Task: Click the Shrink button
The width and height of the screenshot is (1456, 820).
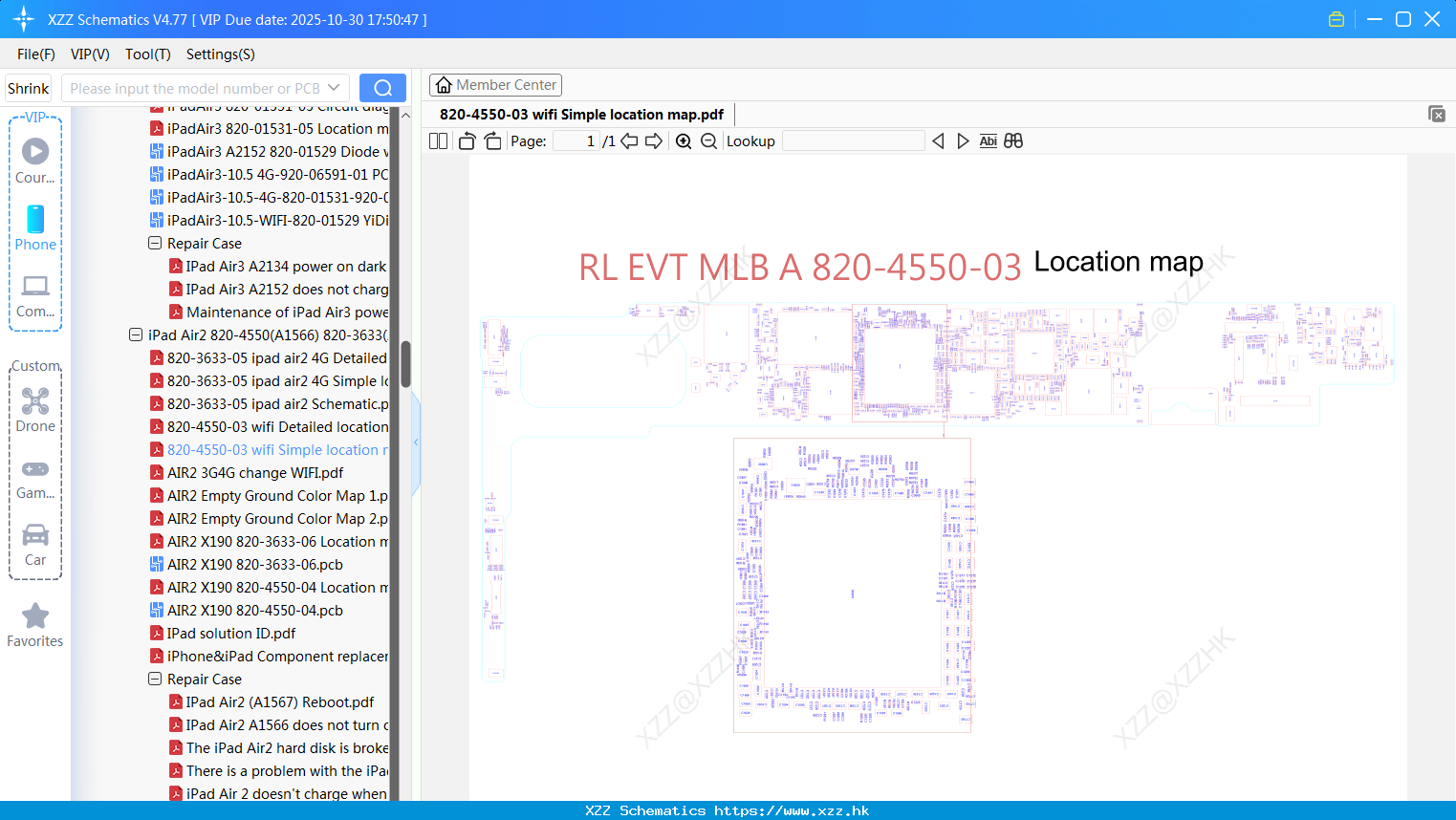Action: 29,88
